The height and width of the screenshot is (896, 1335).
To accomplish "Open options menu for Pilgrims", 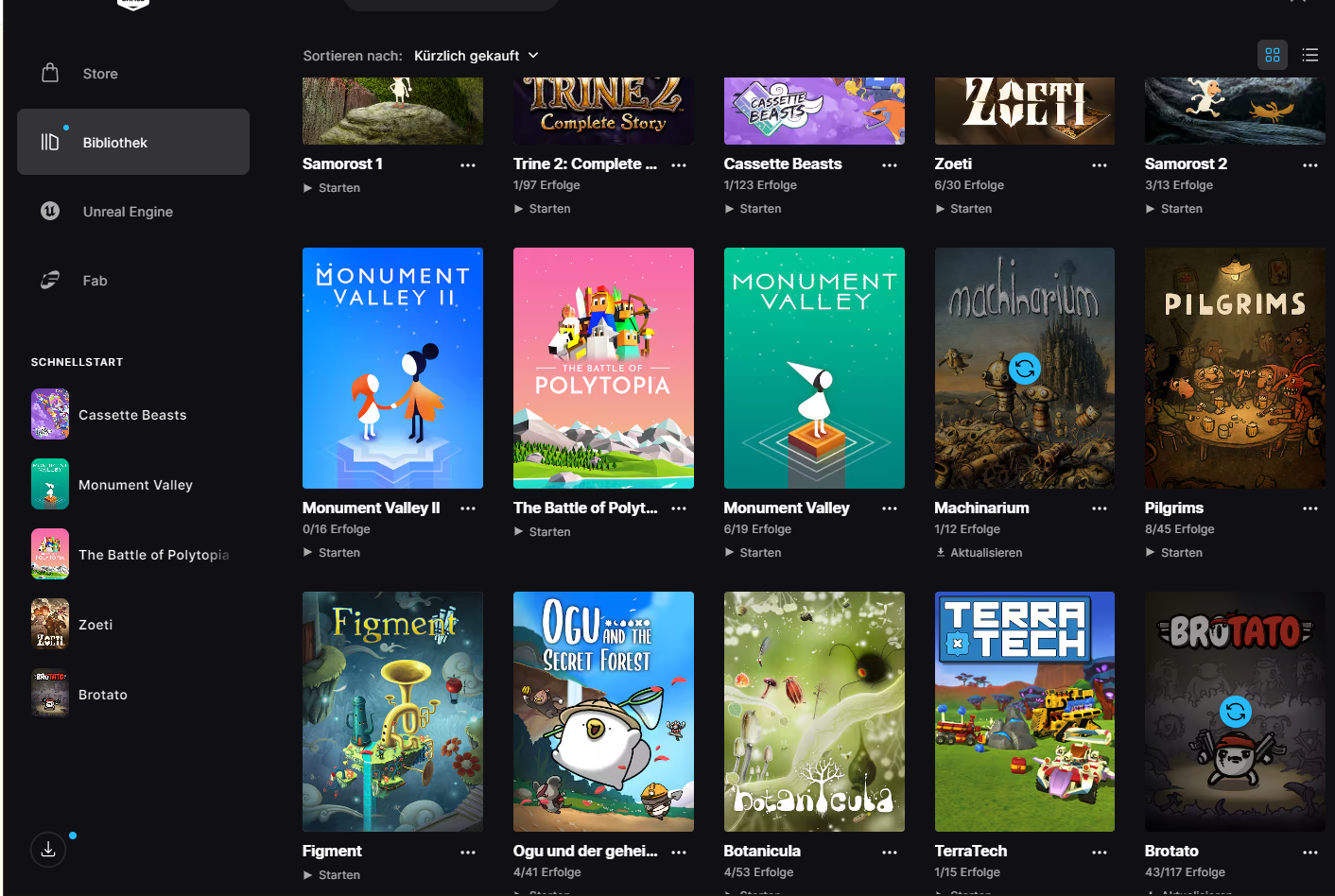I will [x=1310, y=508].
